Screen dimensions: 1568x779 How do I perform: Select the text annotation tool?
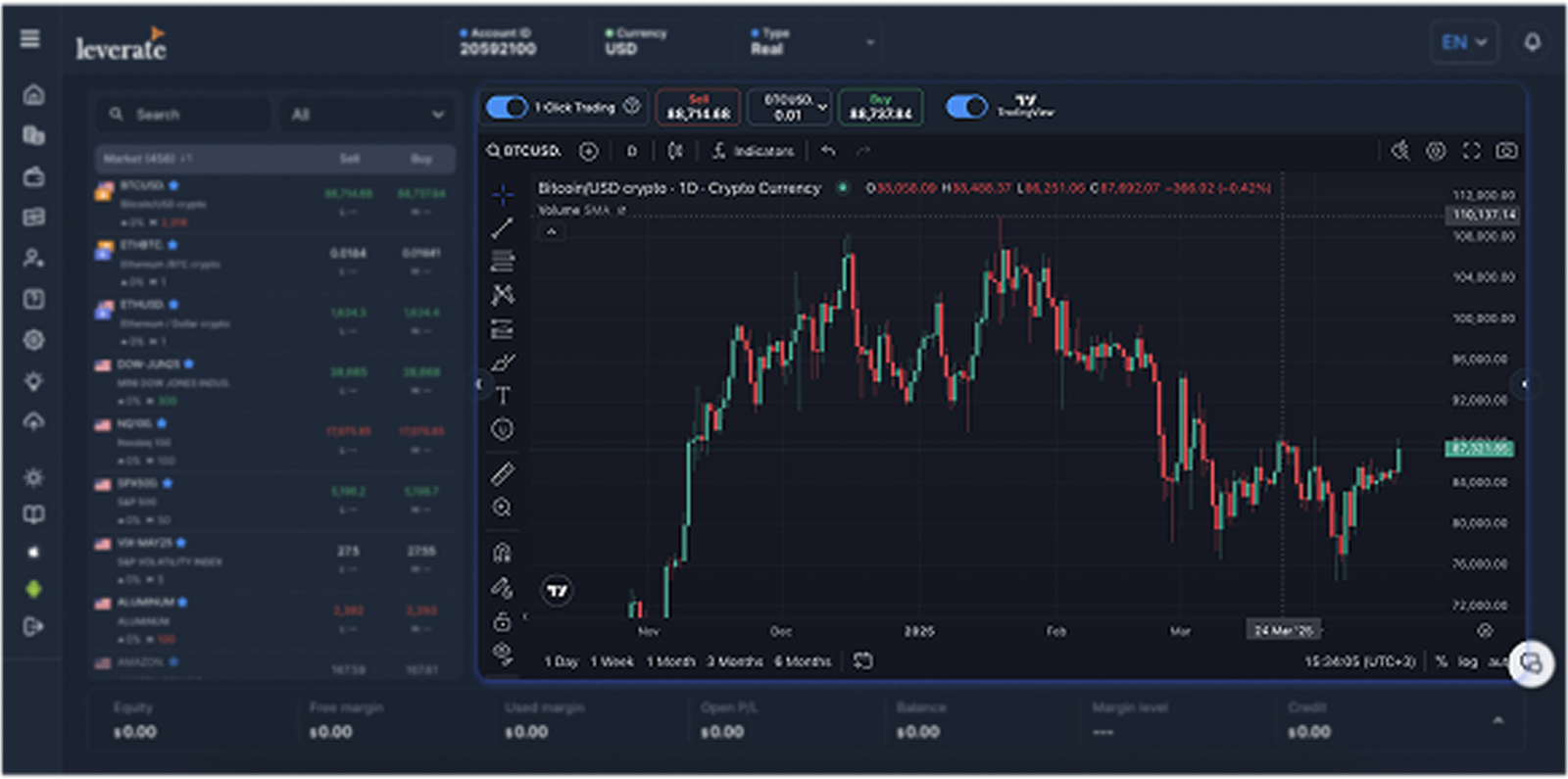[x=502, y=396]
